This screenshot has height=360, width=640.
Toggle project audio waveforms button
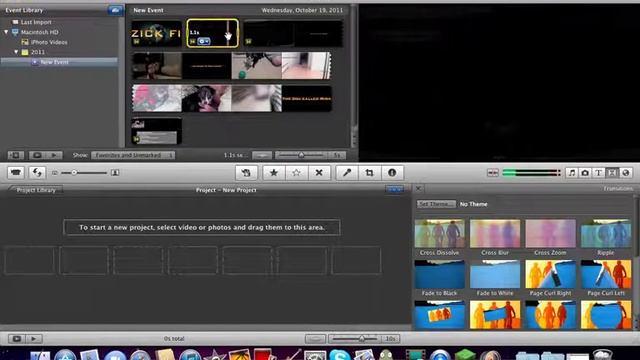tap(315, 339)
